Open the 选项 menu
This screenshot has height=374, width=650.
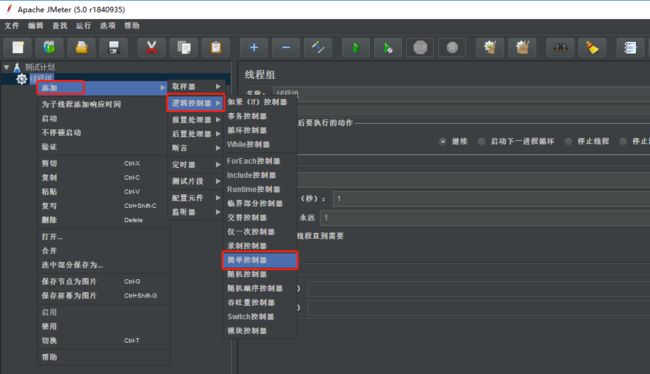[x=107, y=26]
